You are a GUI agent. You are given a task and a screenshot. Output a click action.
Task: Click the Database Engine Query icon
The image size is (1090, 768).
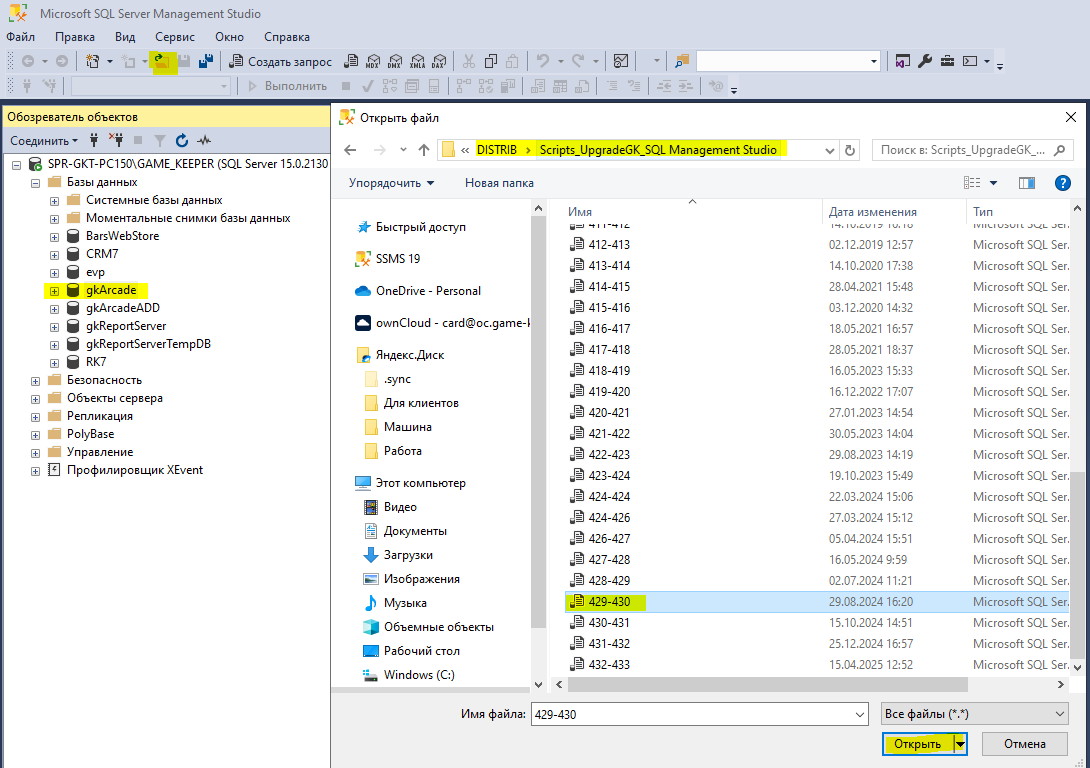click(x=351, y=61)
